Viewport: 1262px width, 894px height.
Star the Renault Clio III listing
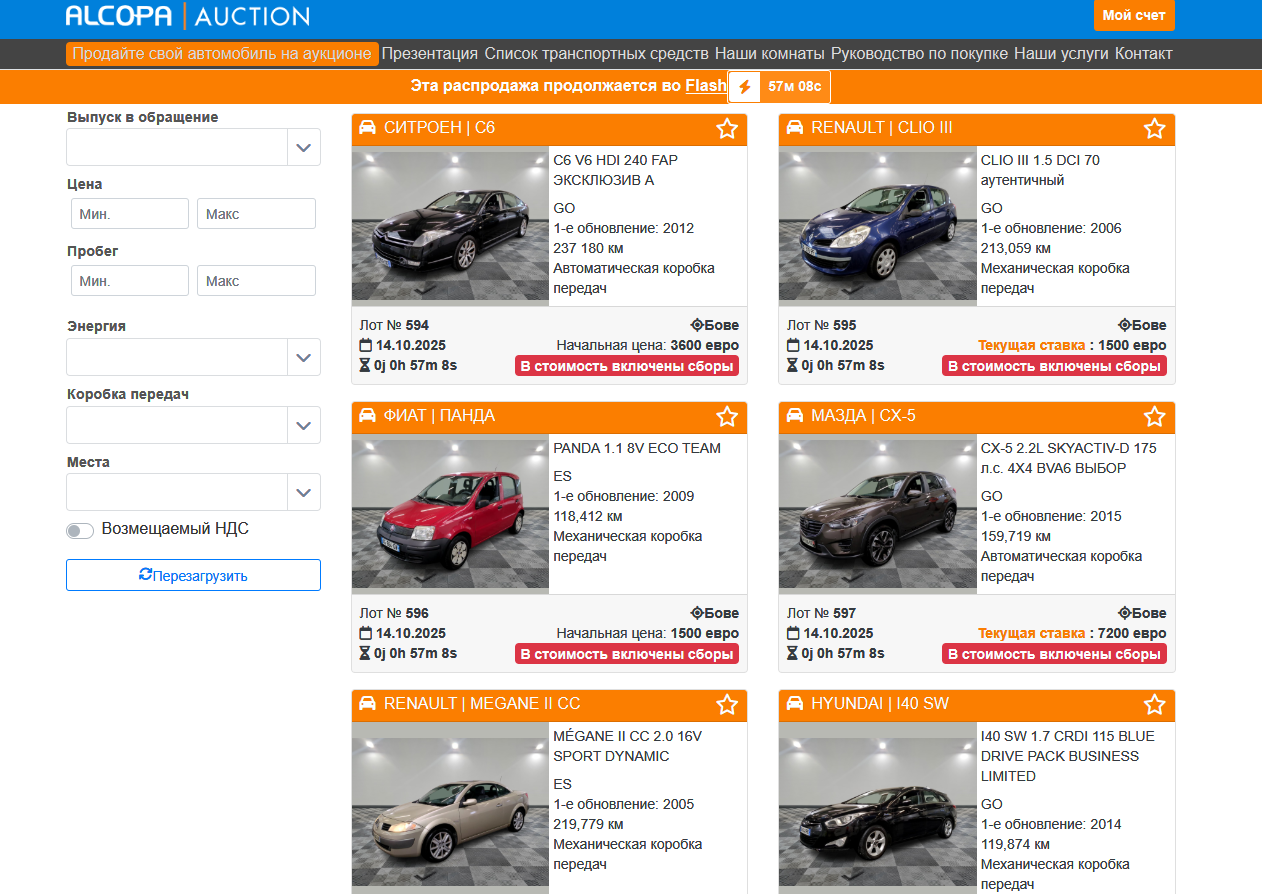pos(1155,128)
